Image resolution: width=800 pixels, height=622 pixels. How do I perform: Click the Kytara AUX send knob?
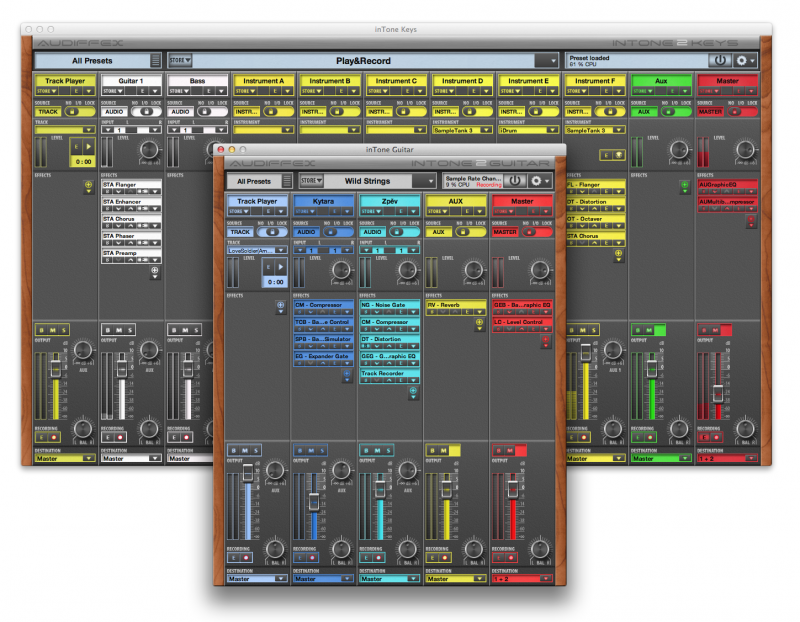[x=341, y=469]
